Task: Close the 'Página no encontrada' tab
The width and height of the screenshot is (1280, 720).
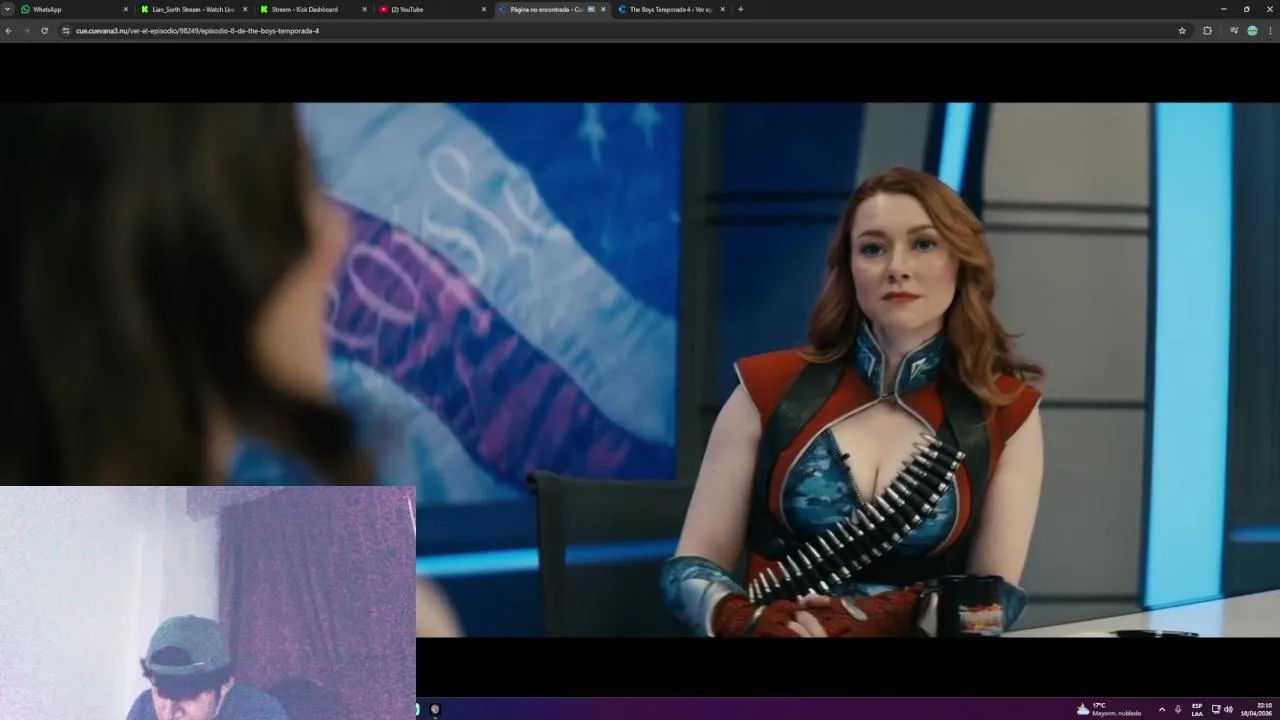Action: click(x=603, y=9)
